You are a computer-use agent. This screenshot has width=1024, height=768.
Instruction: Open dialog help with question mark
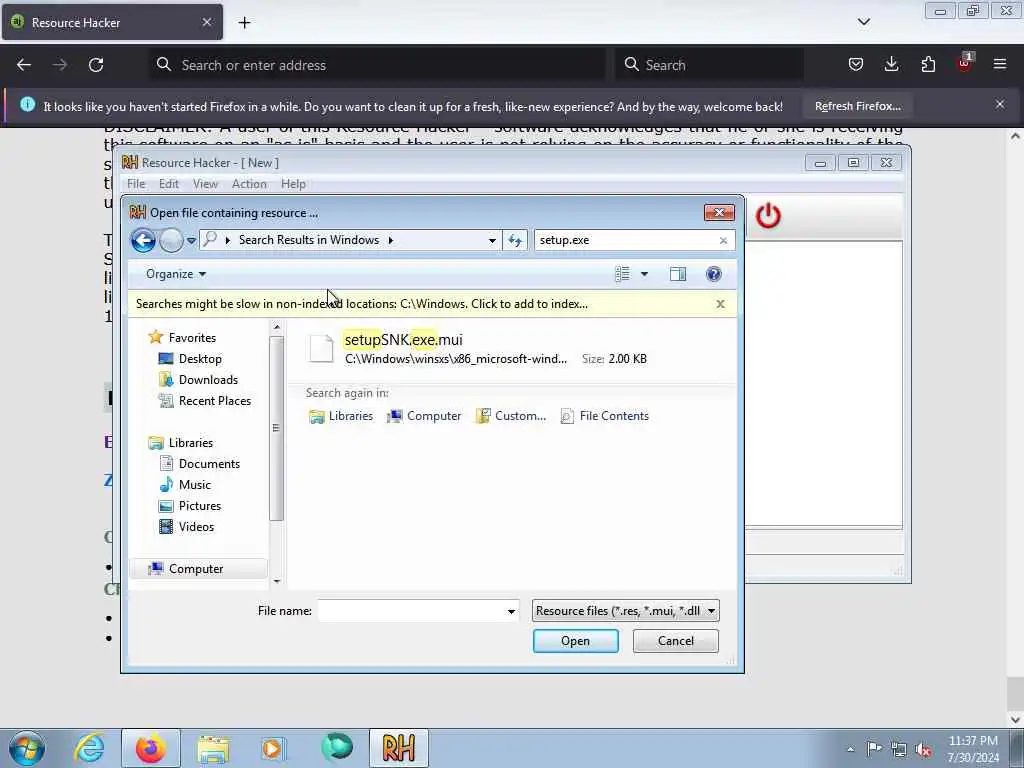tap(714, 274)
